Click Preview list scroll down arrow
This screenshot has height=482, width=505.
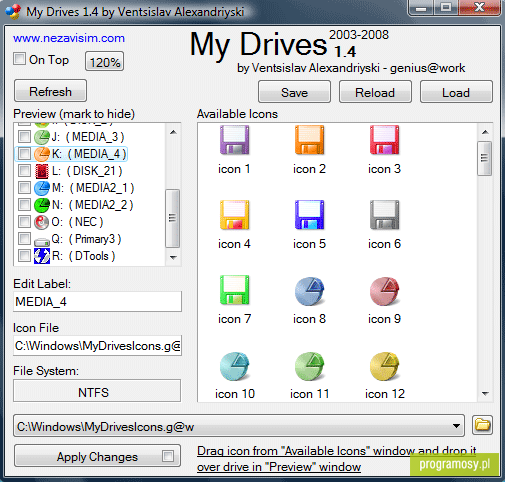pos(173,257)
